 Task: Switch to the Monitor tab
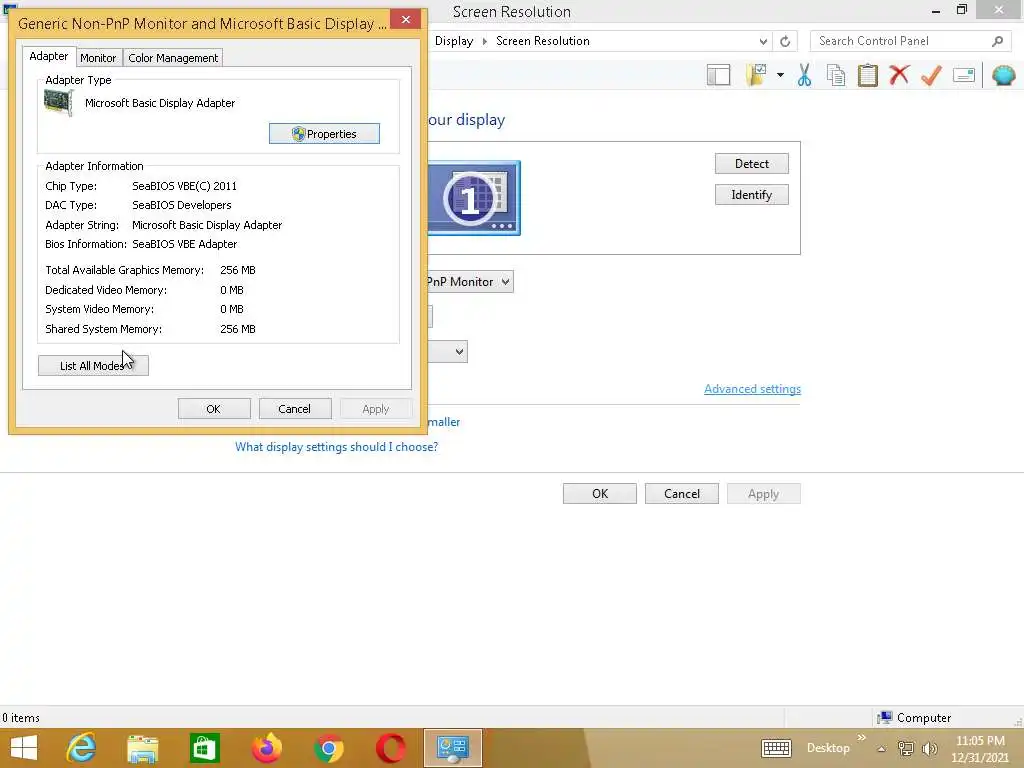coord(98,57)
